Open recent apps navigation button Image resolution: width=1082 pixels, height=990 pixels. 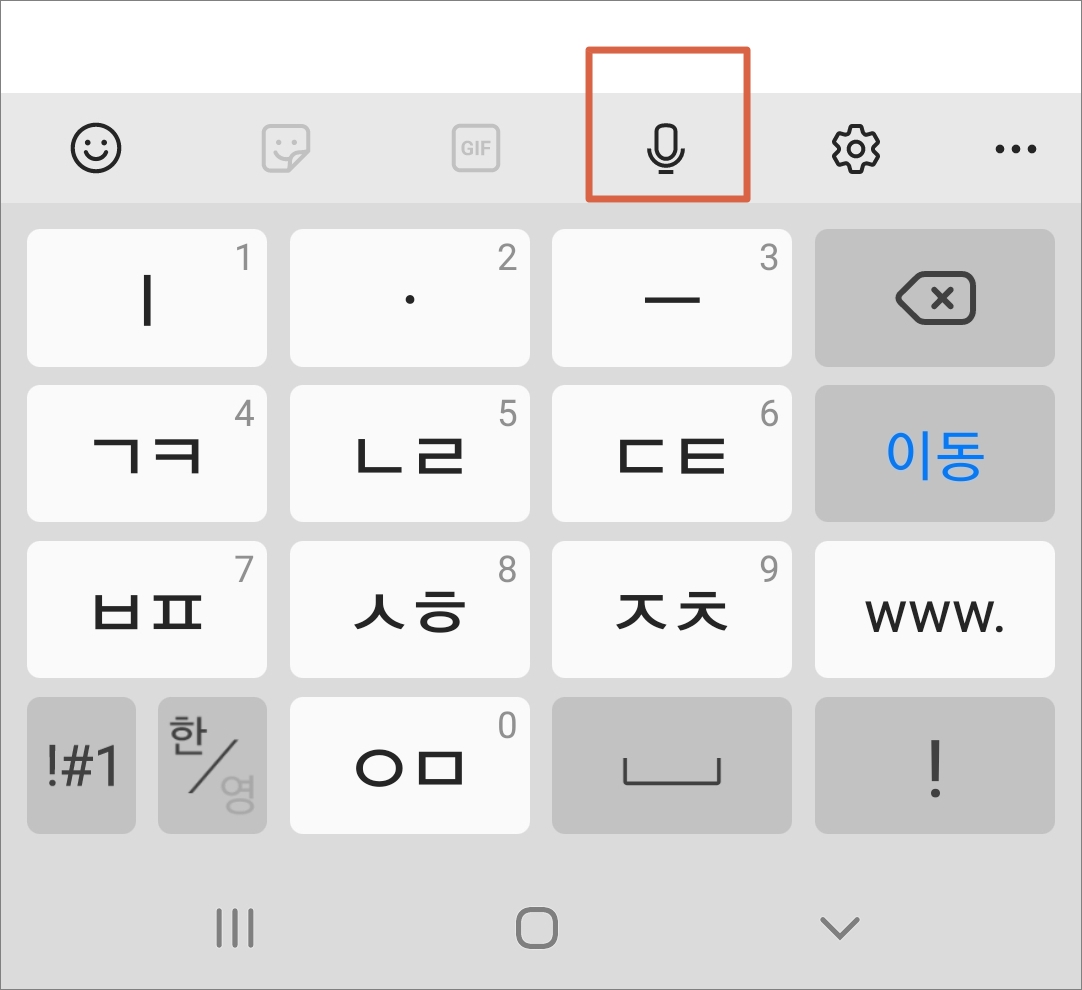235,928
